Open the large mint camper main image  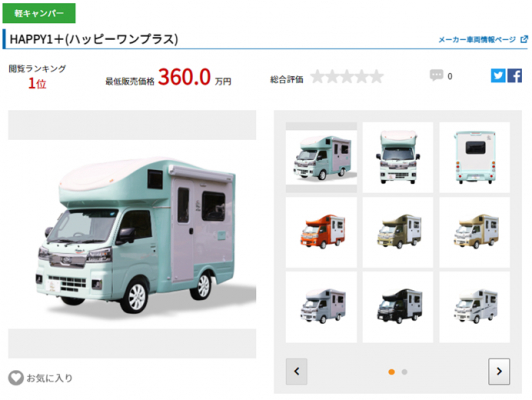(x=132, y=234)
